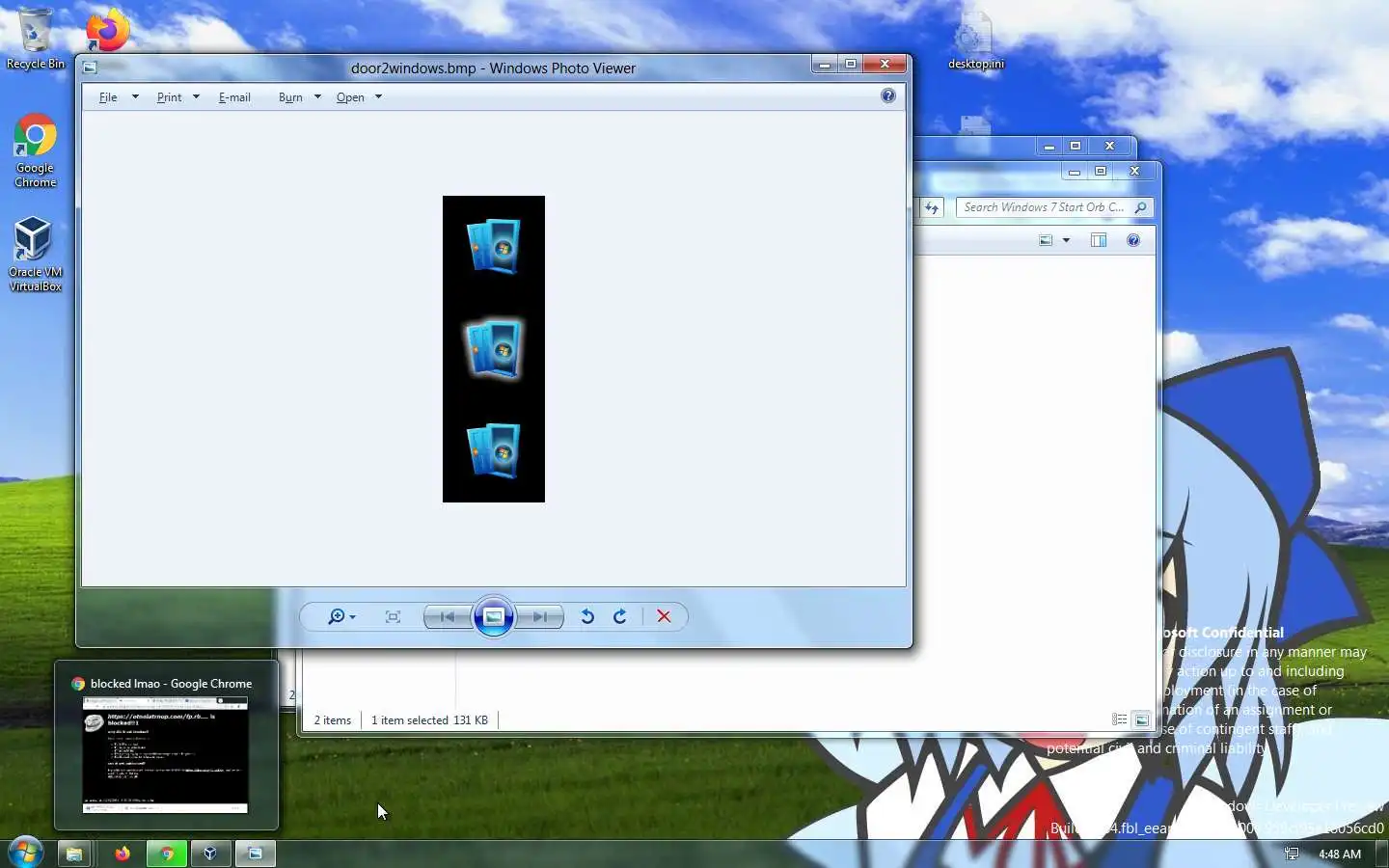The height and width of the screenshot is (868, 1389).
Task: Open Firefox from the taskbar
Action: (x=123, y=854)
